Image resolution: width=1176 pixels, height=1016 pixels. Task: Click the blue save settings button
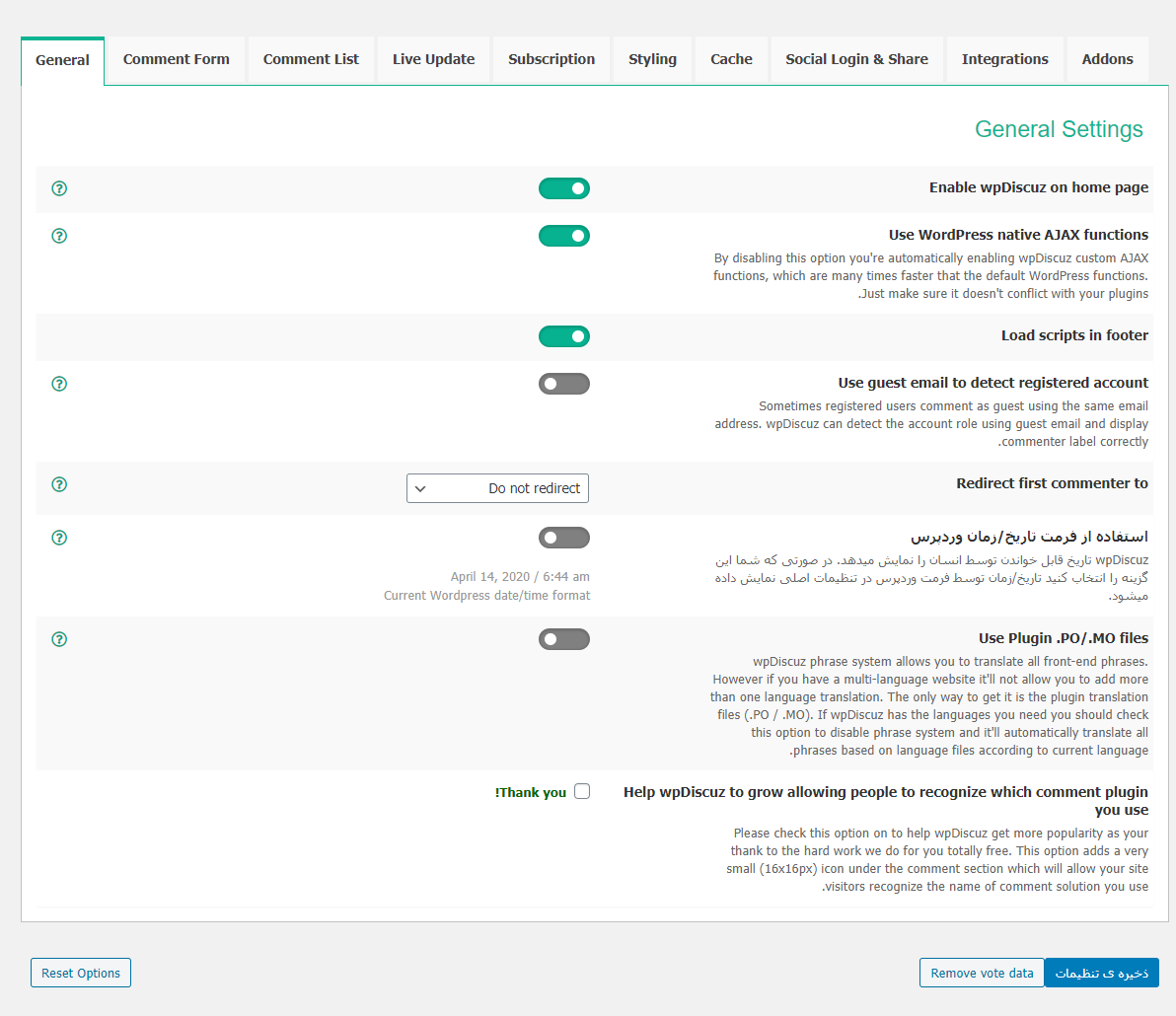click(x=1102, y=973)
